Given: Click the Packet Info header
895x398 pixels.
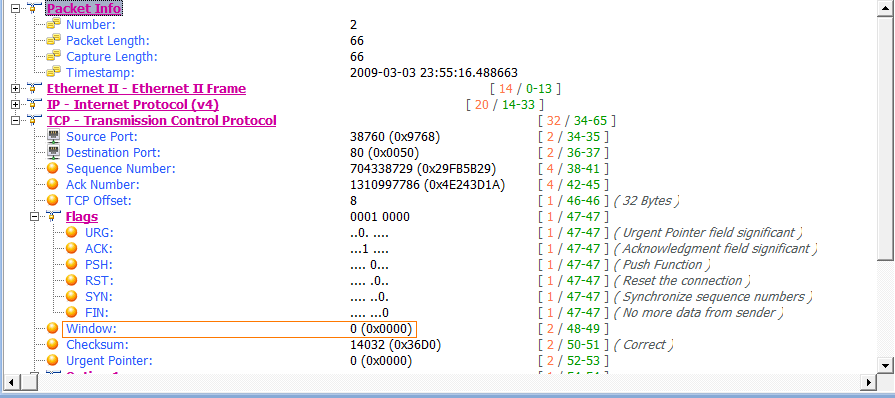Looking at the screenshot, I should (x=84, y=9).
